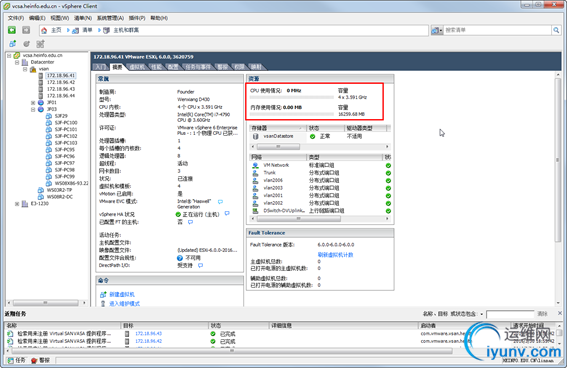Switch to the 配置 tab

pyautogui.click(x=173, y=67)
